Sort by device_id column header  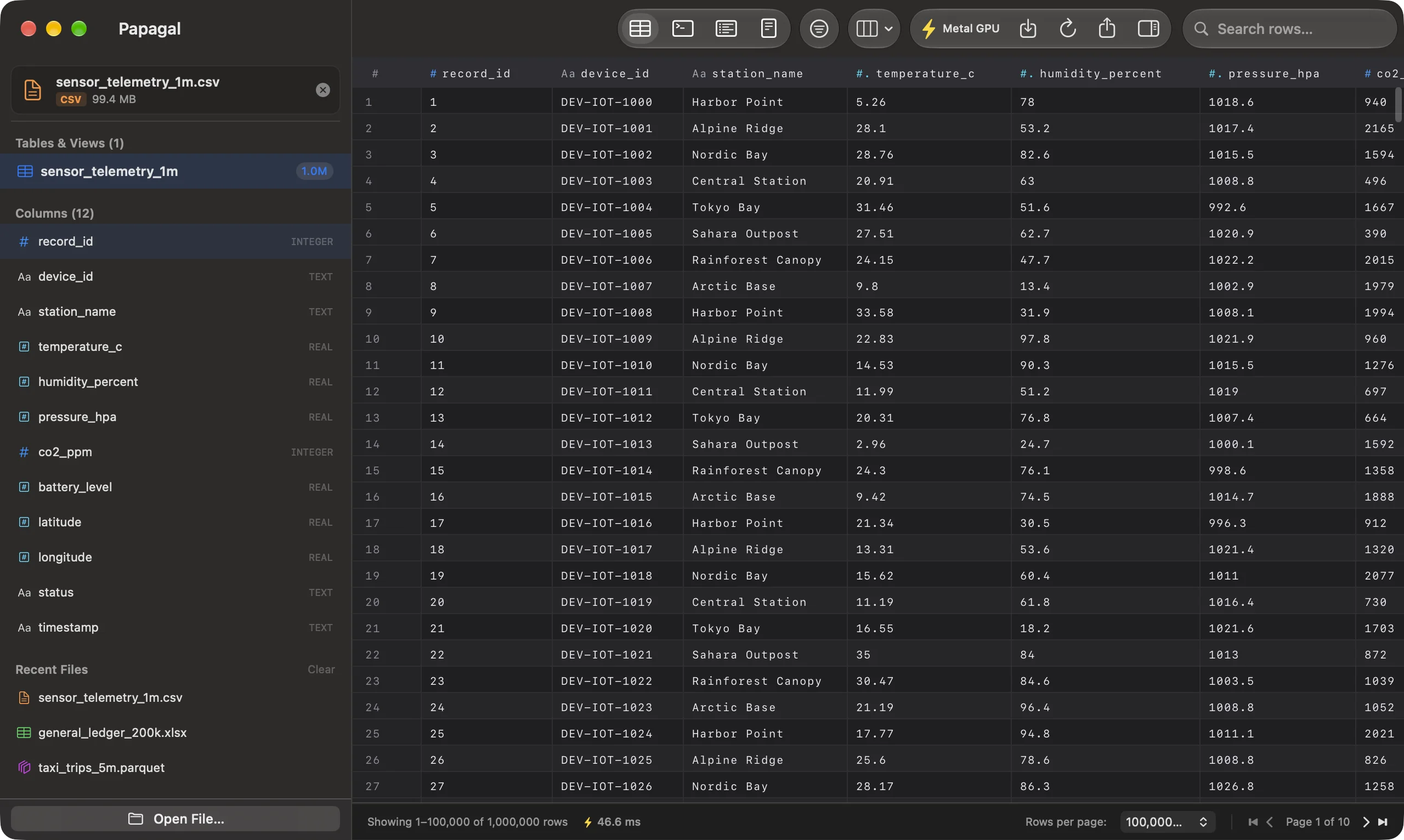[618, 73]
